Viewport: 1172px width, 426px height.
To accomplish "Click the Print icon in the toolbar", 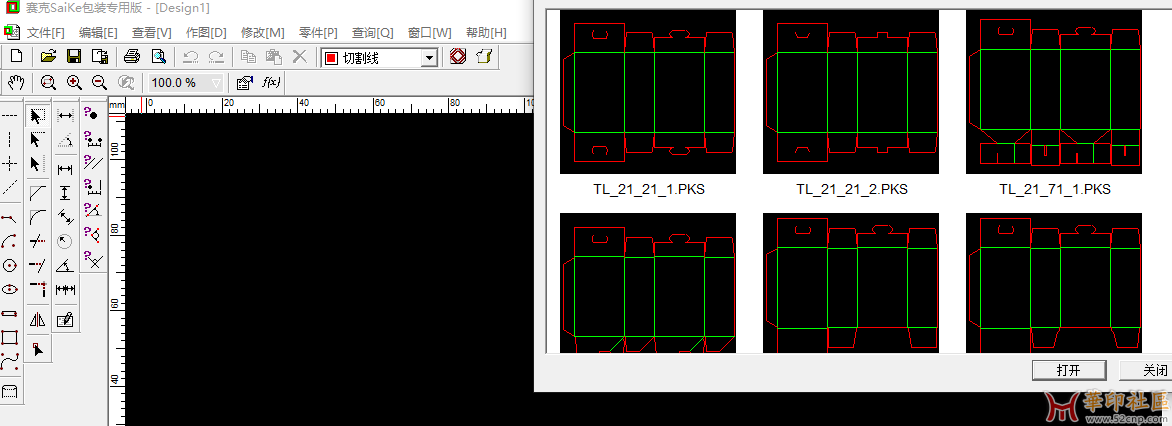I will [x=131, y=57].
